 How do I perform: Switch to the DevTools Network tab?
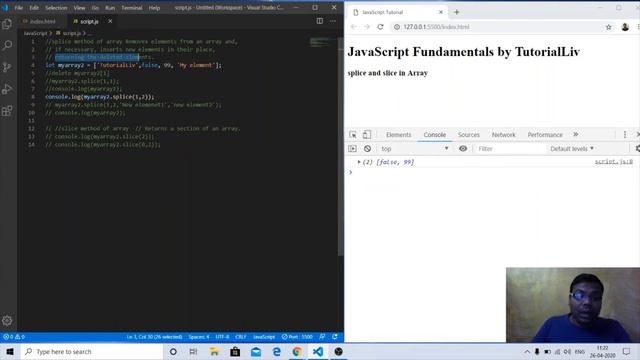tap(503, 135)
